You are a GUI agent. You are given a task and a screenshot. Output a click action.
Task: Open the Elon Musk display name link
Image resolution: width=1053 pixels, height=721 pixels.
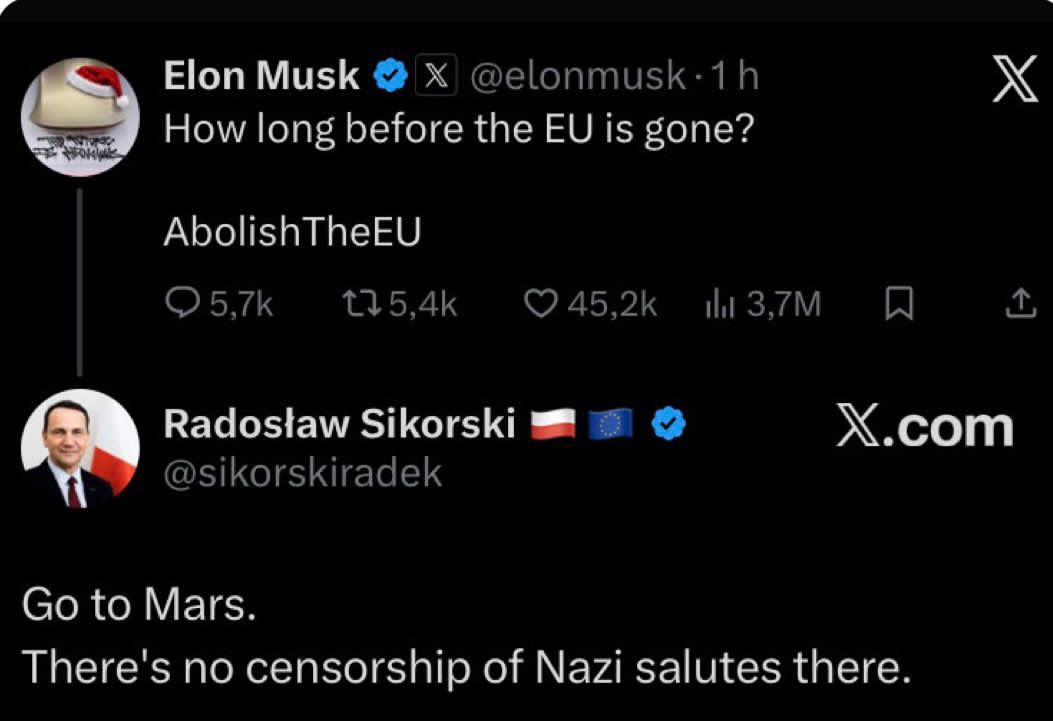pos(262,76)
